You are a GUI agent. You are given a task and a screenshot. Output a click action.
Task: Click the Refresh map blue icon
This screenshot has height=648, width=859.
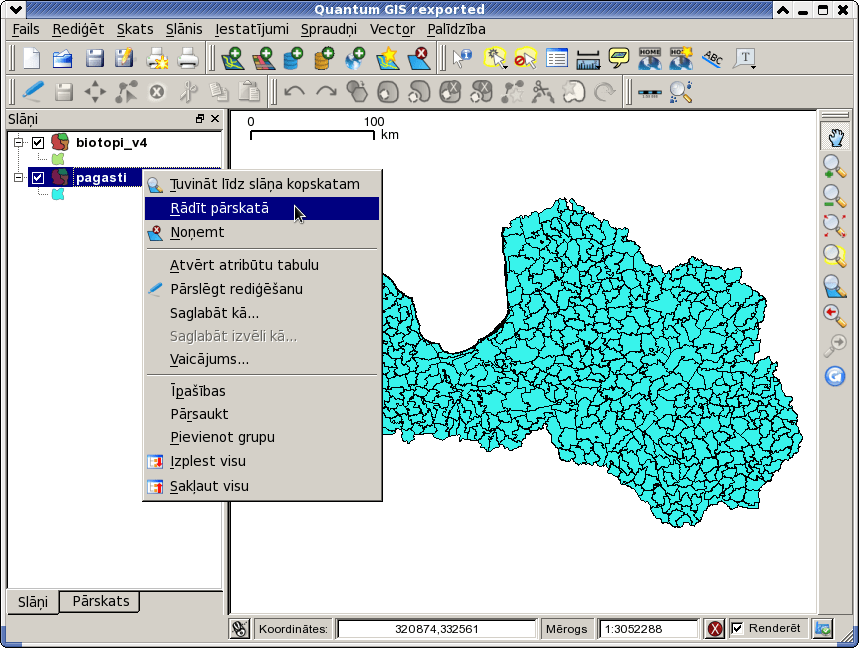834,376
